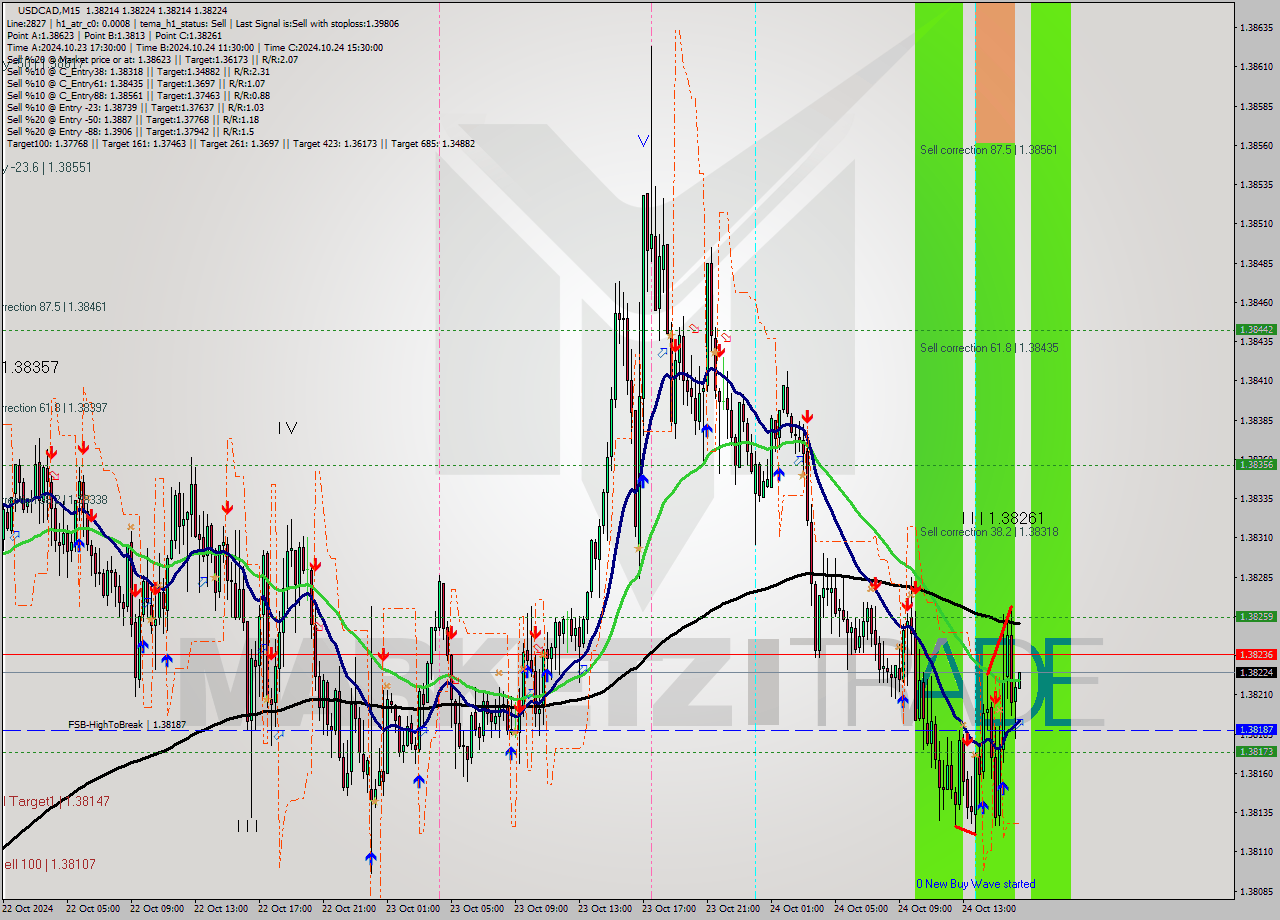Click the 'ell 100 | 1.38107' label
This screenshot has width=1280, height=920.
[x=50, y=864]
